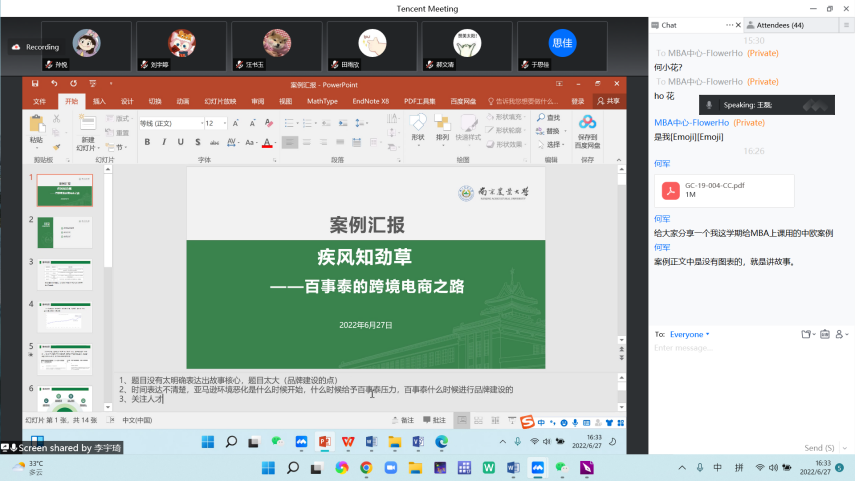Click the Italic formatting button

[163, 142]
